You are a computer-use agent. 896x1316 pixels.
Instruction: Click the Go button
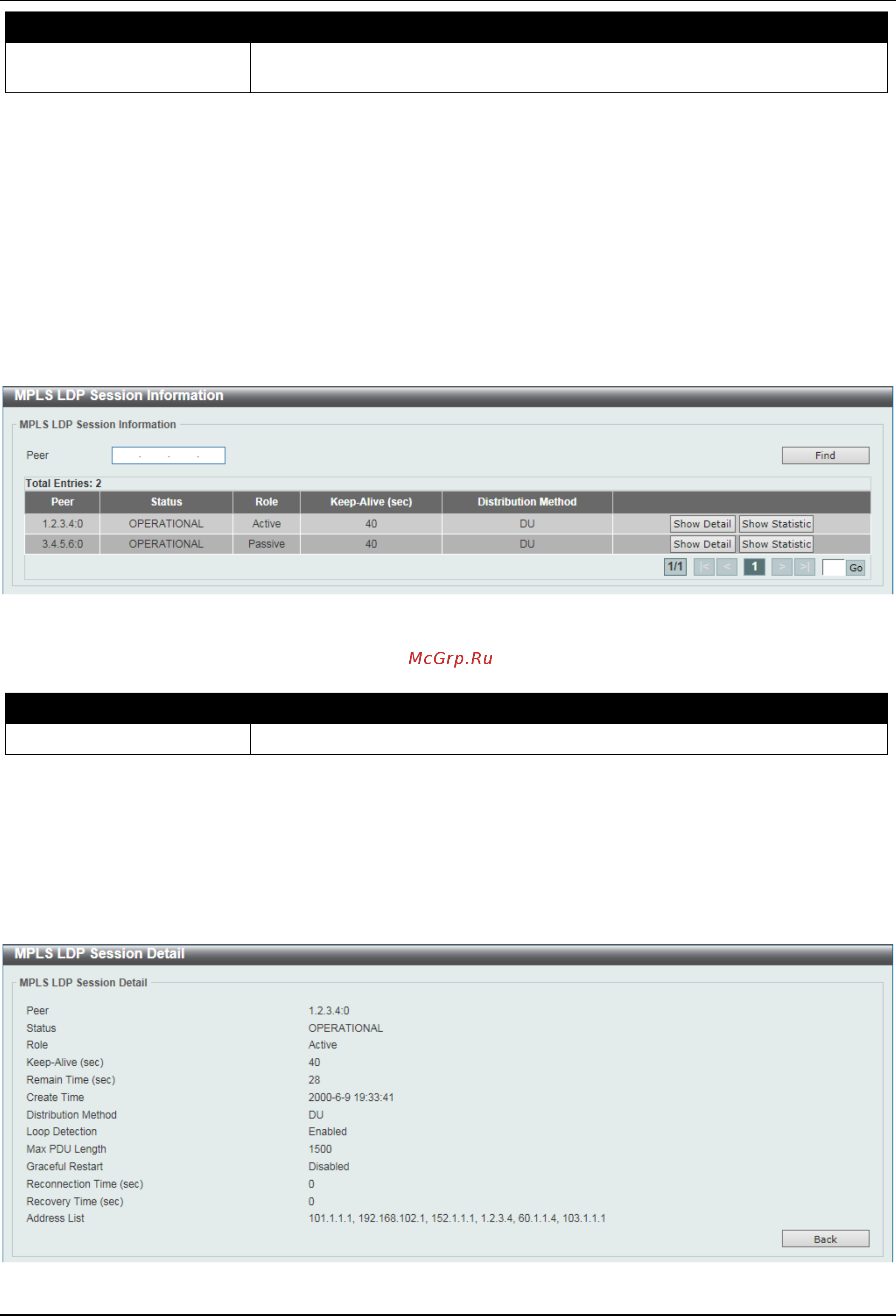(856, 568)
